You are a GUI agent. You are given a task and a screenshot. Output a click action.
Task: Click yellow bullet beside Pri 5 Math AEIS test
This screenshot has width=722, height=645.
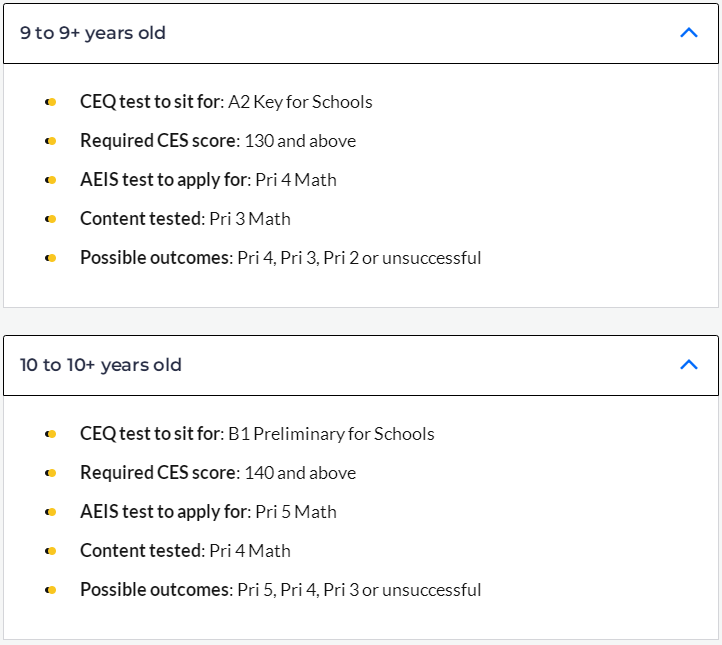51,512
